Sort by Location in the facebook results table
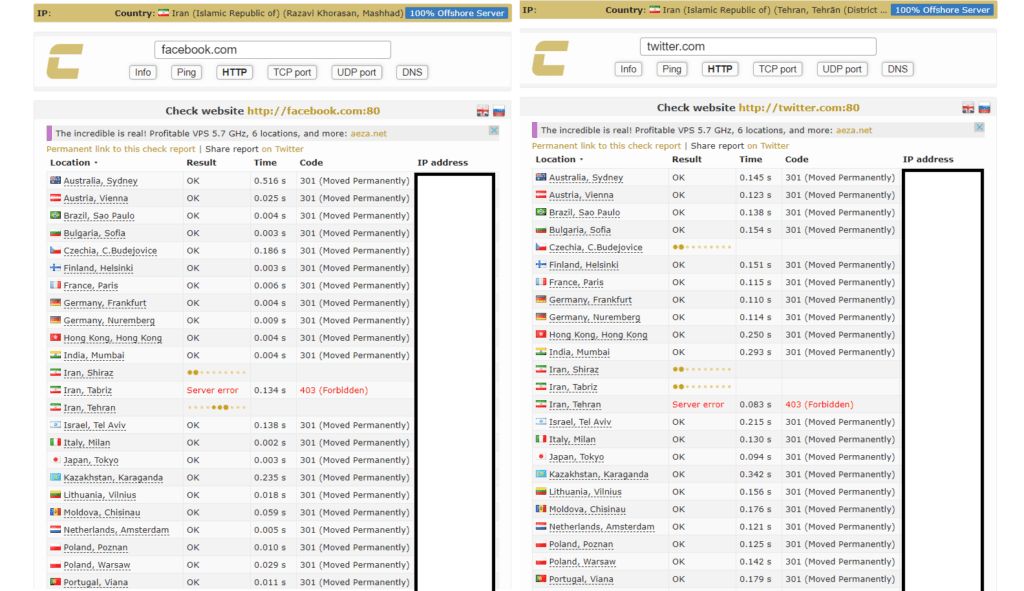1024x591 pixels. tap(73, 162)
